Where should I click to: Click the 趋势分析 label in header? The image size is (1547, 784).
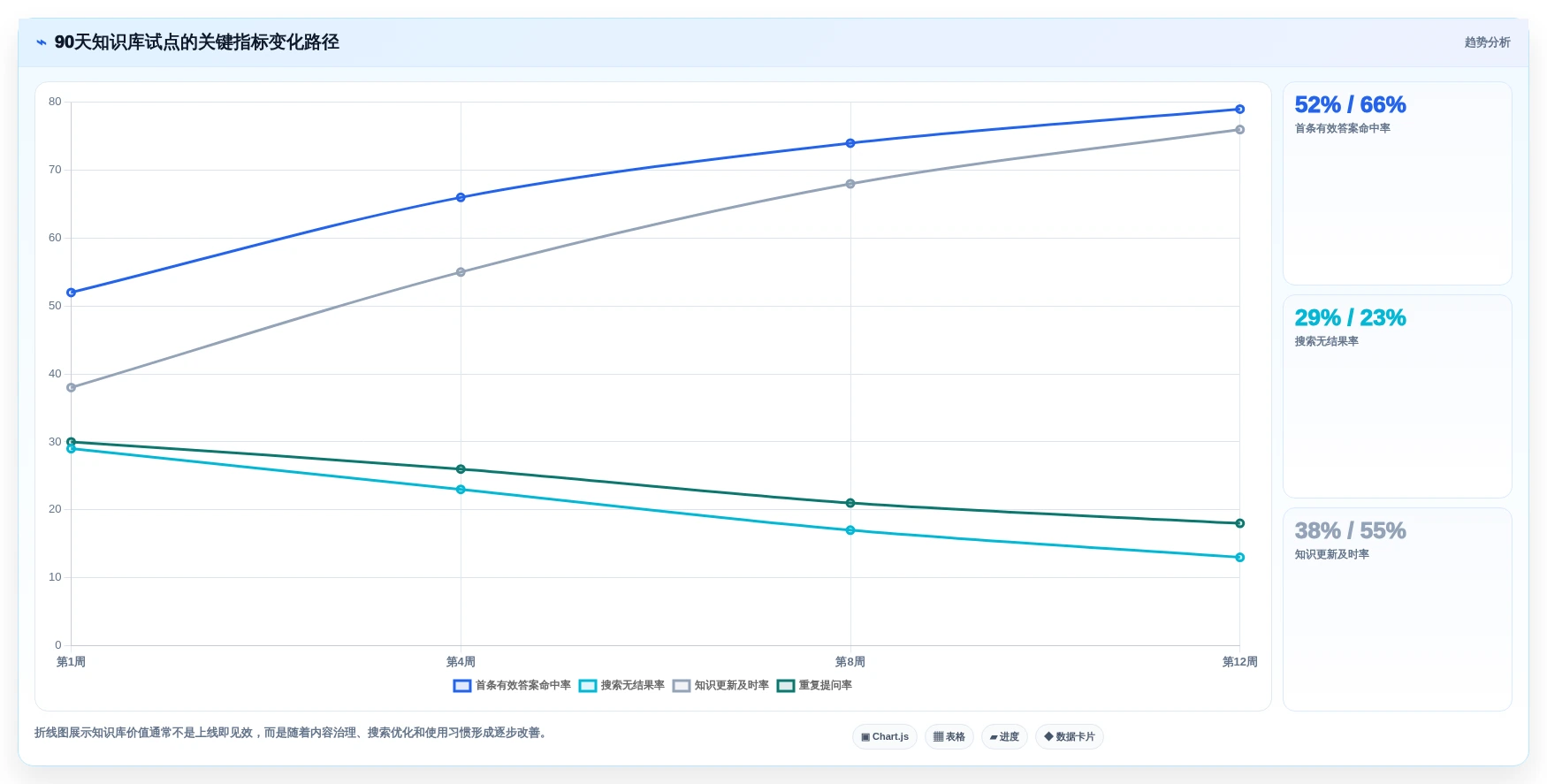pos(1487,42)
